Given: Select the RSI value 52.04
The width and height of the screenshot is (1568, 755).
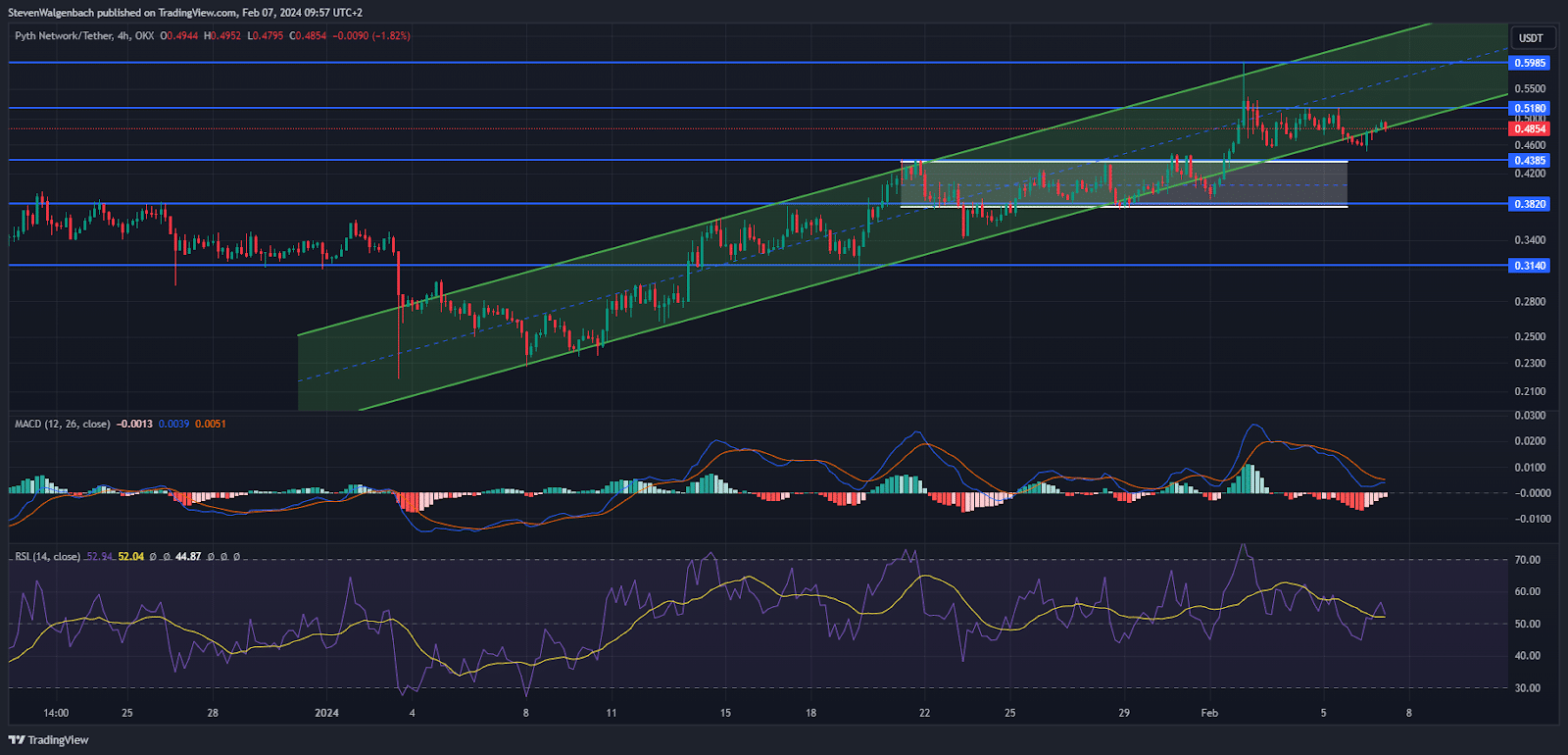Looking at the screenshot, I should point(131,557).
